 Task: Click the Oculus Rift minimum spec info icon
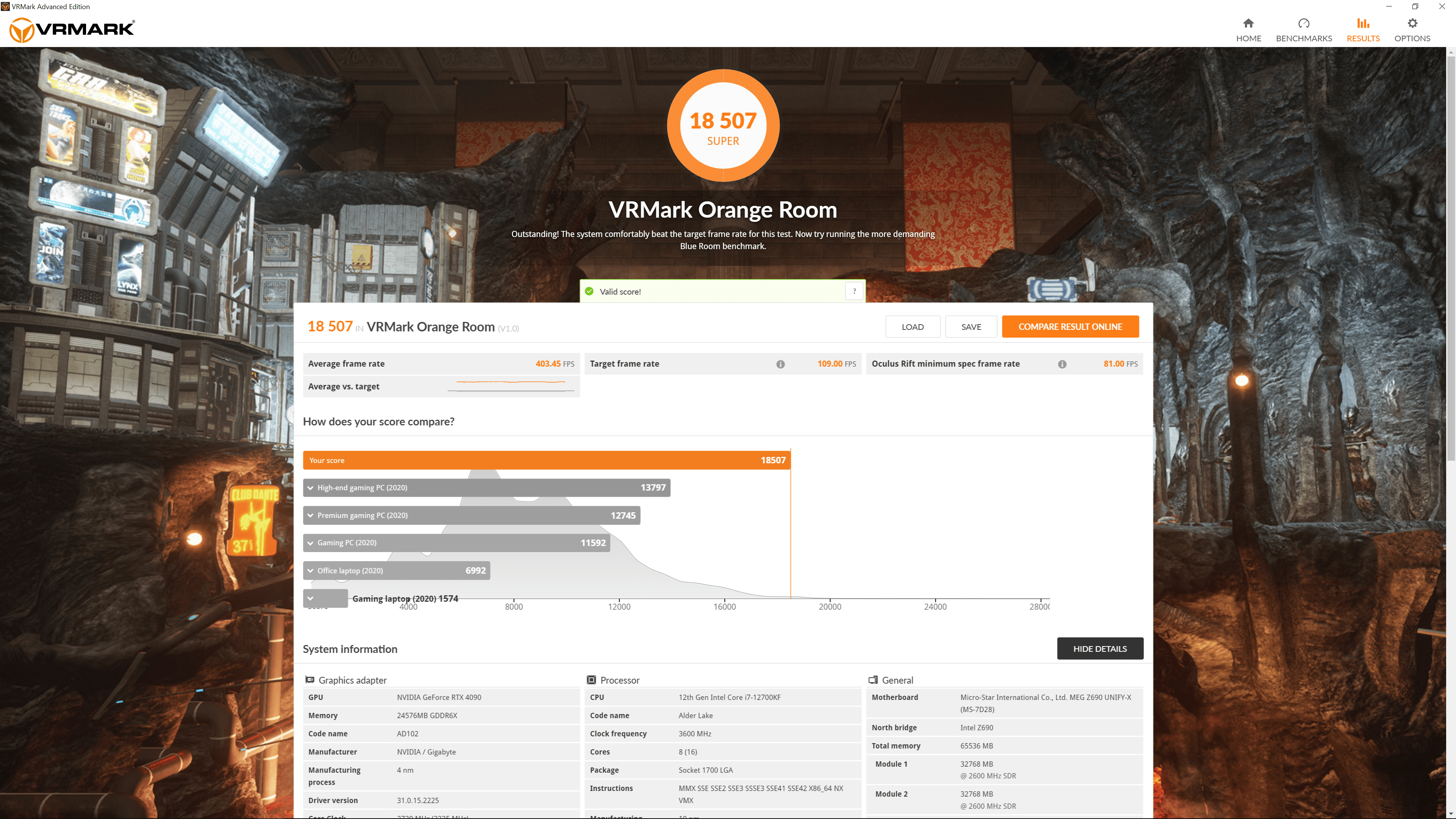[1062, 364]
